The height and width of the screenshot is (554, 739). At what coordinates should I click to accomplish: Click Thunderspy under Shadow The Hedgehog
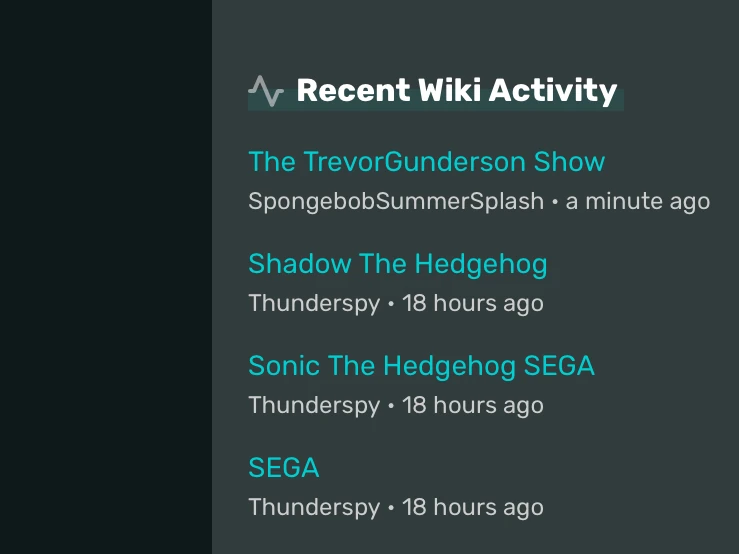click(x=314, y=303)
